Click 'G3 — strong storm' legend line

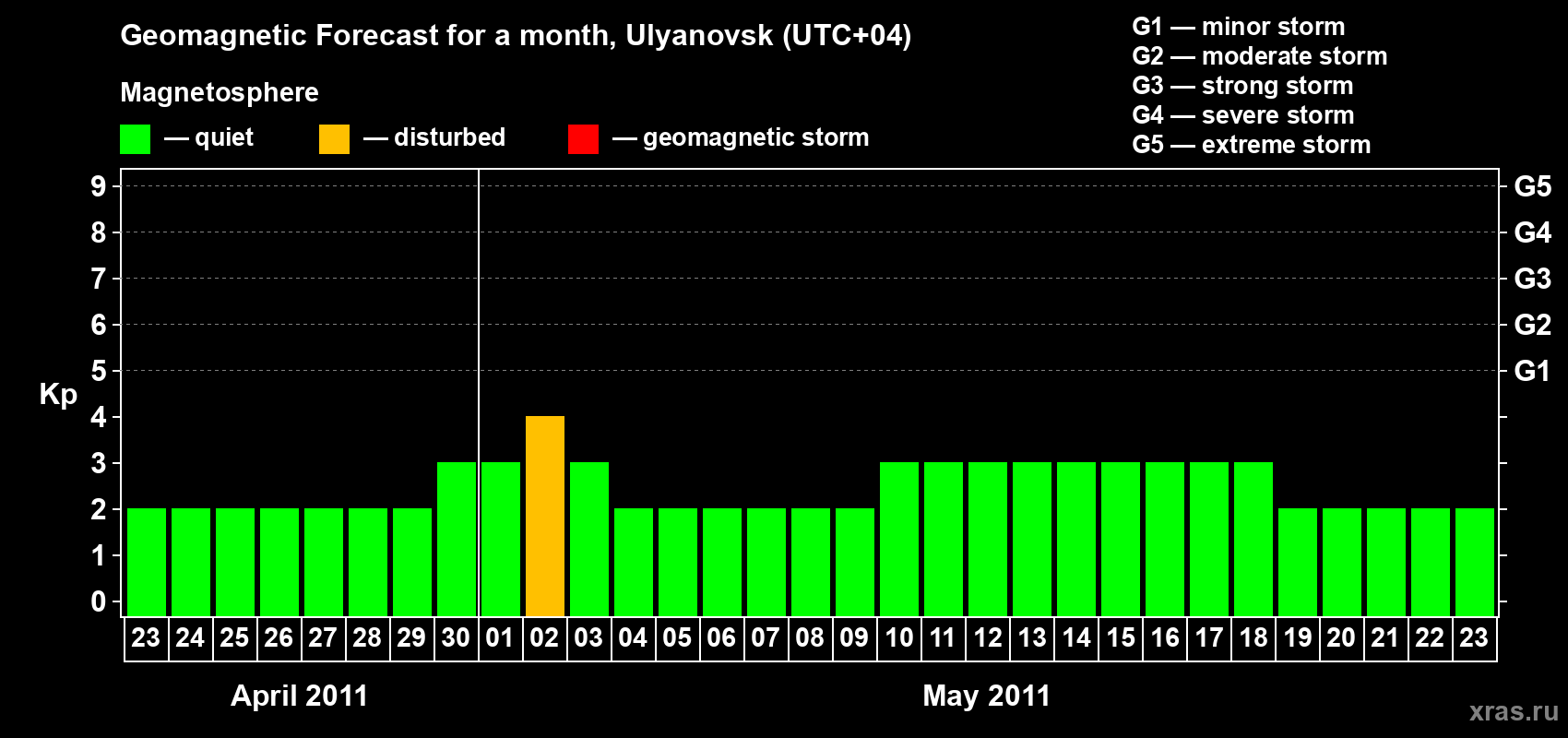pyautogui.click(x=1243, y=86)
